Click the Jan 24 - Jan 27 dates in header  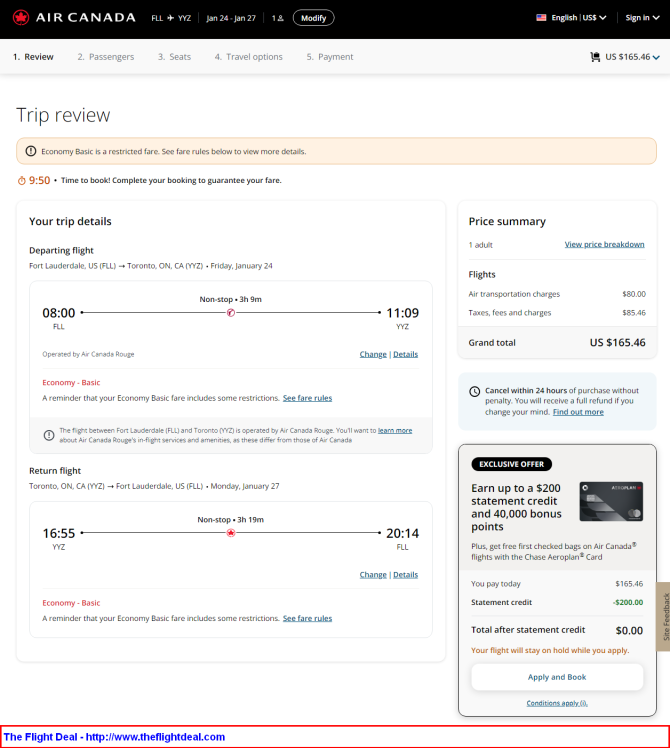pyautogui.click(x=231, y=18)
